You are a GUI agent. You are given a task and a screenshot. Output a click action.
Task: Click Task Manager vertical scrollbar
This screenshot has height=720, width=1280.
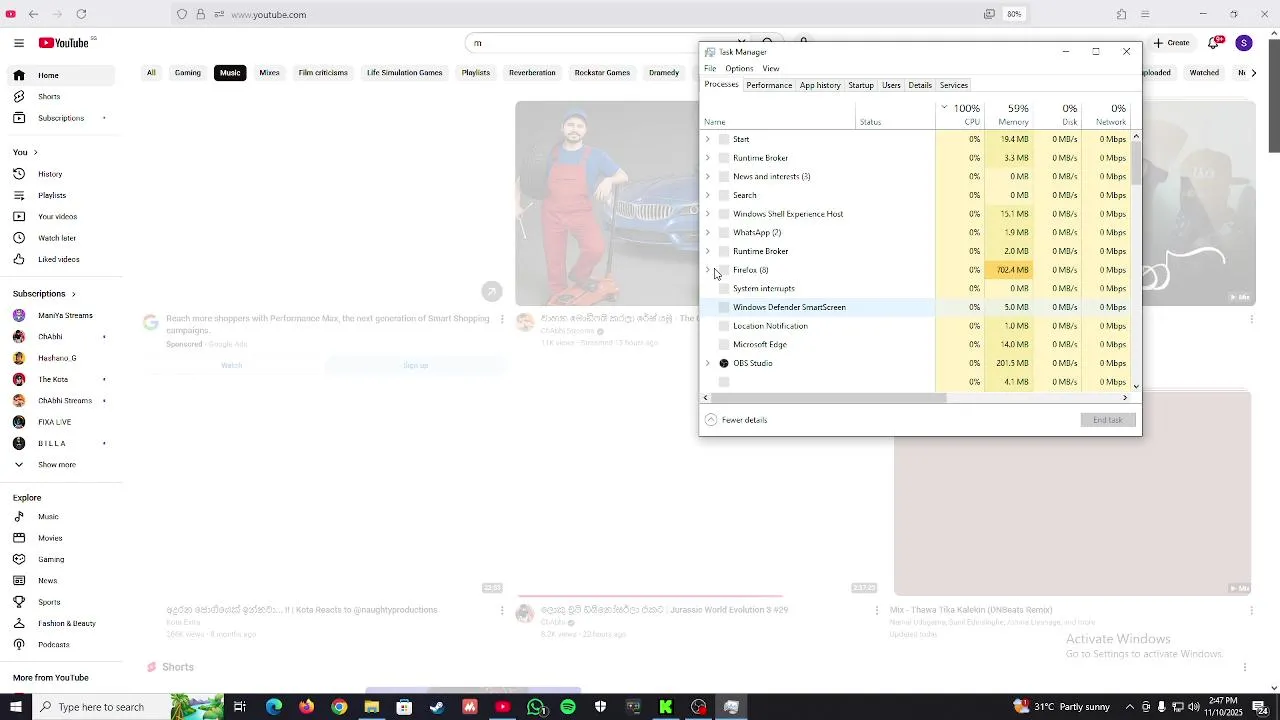1136,163
